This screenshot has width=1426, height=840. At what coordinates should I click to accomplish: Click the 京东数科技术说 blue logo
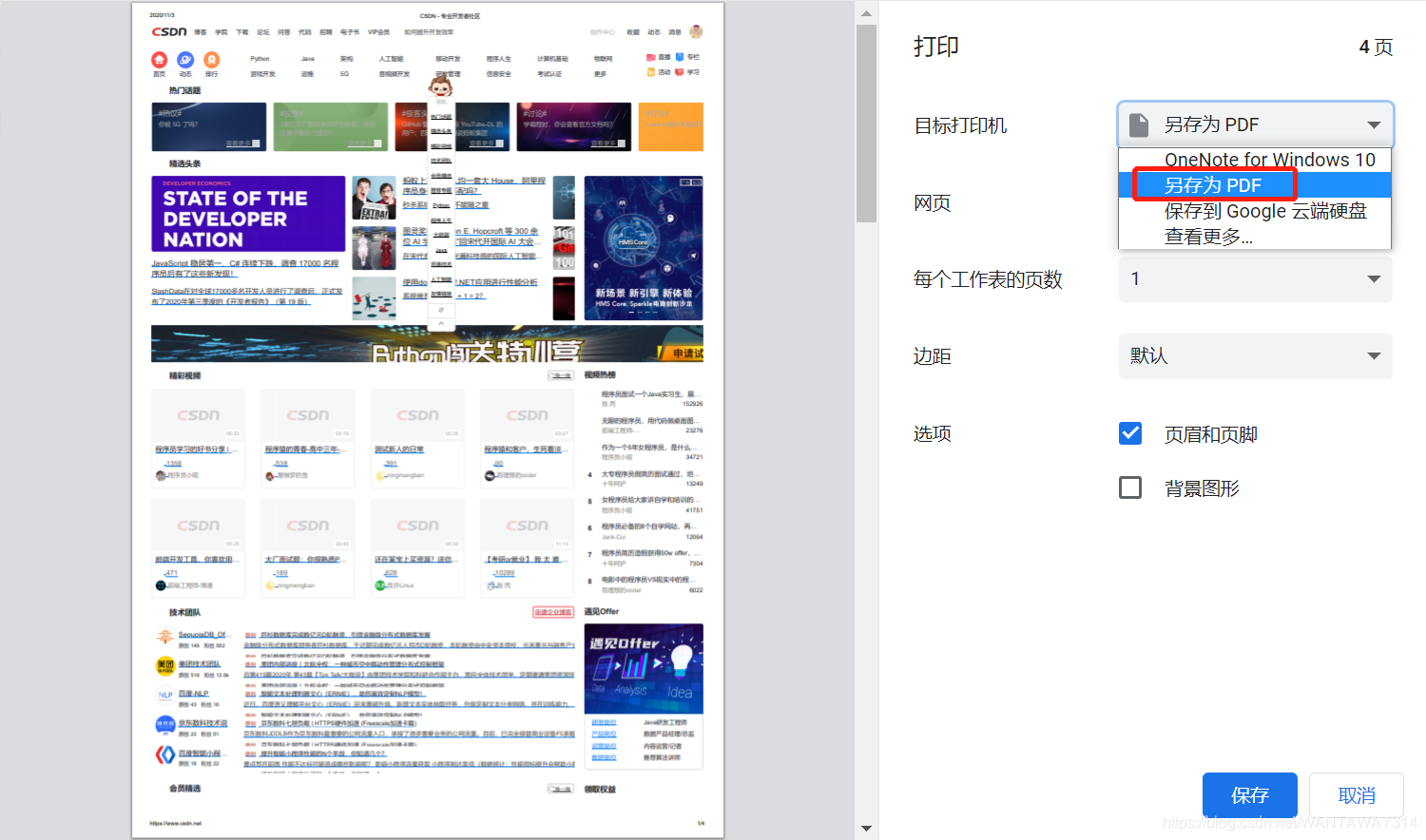pyautogui.click(x=165, y=725)
